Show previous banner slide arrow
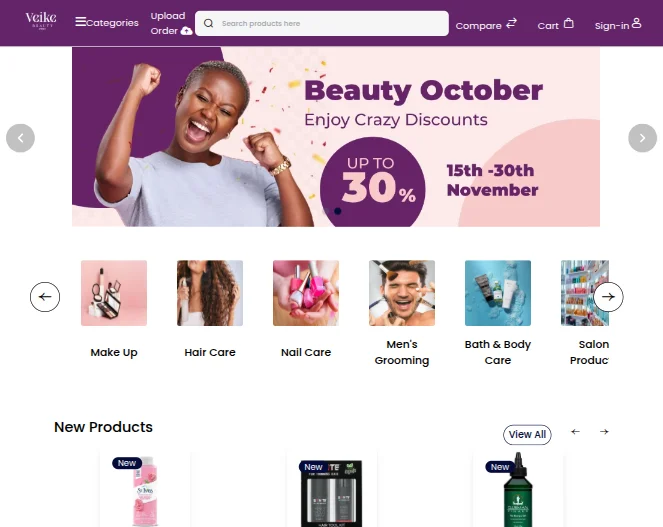 tap(20, 138)
